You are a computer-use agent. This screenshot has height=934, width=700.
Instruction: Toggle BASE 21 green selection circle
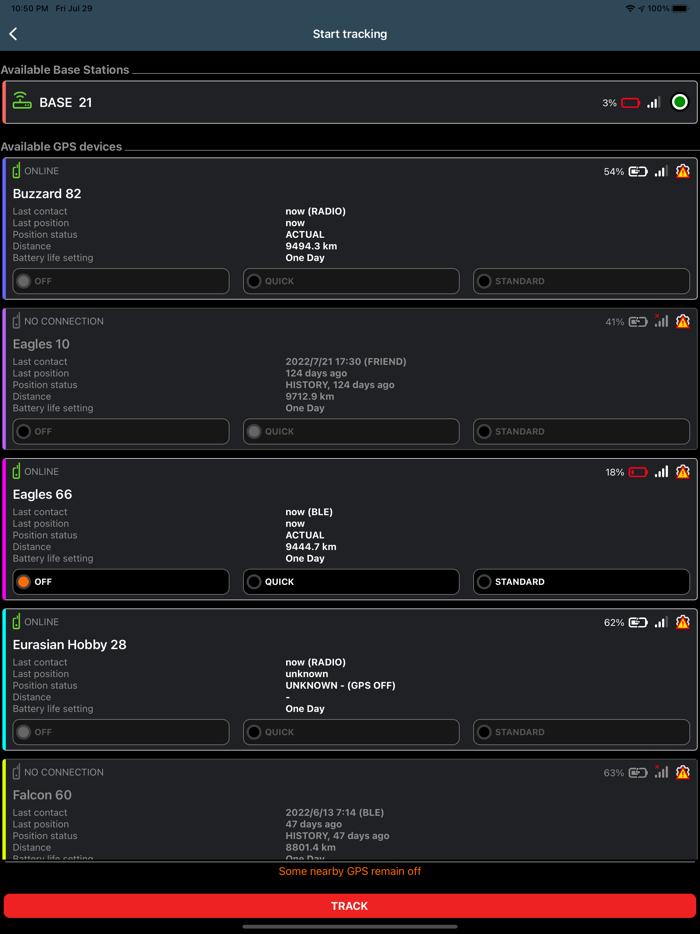click(x=679, y=102)
